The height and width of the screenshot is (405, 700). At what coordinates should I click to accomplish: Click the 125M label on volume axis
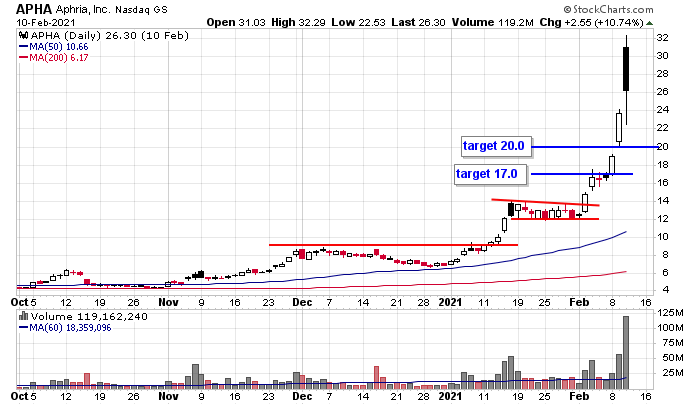coord(671,313)
